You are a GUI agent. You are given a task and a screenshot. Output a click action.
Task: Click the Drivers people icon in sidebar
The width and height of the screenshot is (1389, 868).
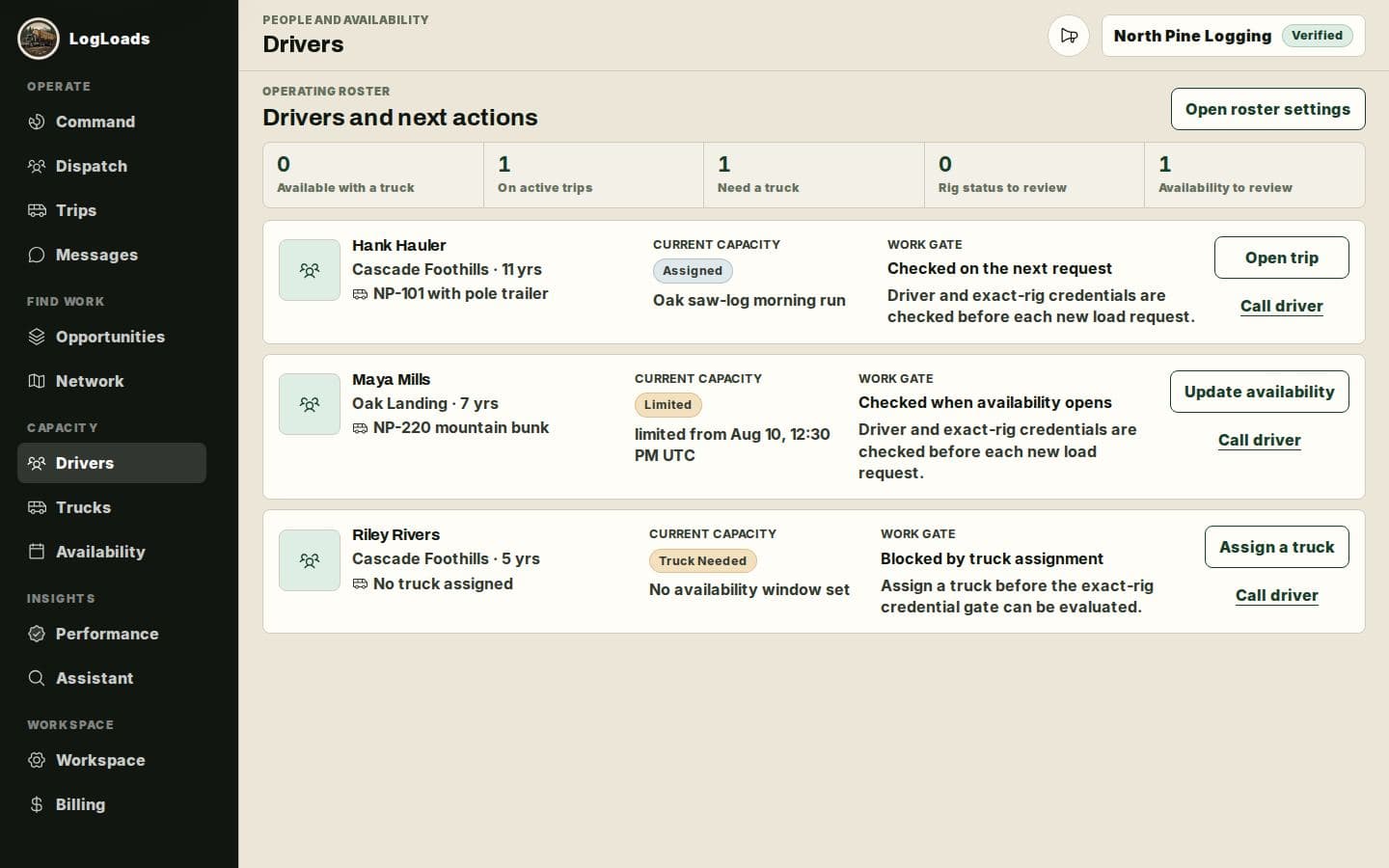pos(37,463)
